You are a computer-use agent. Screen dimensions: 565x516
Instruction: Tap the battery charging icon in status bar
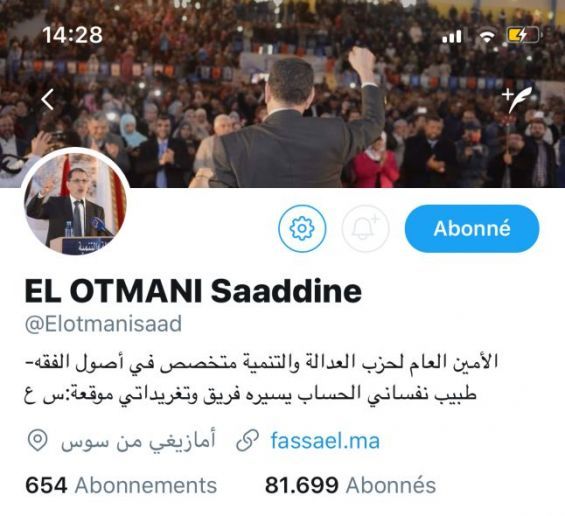pos(524,35)
